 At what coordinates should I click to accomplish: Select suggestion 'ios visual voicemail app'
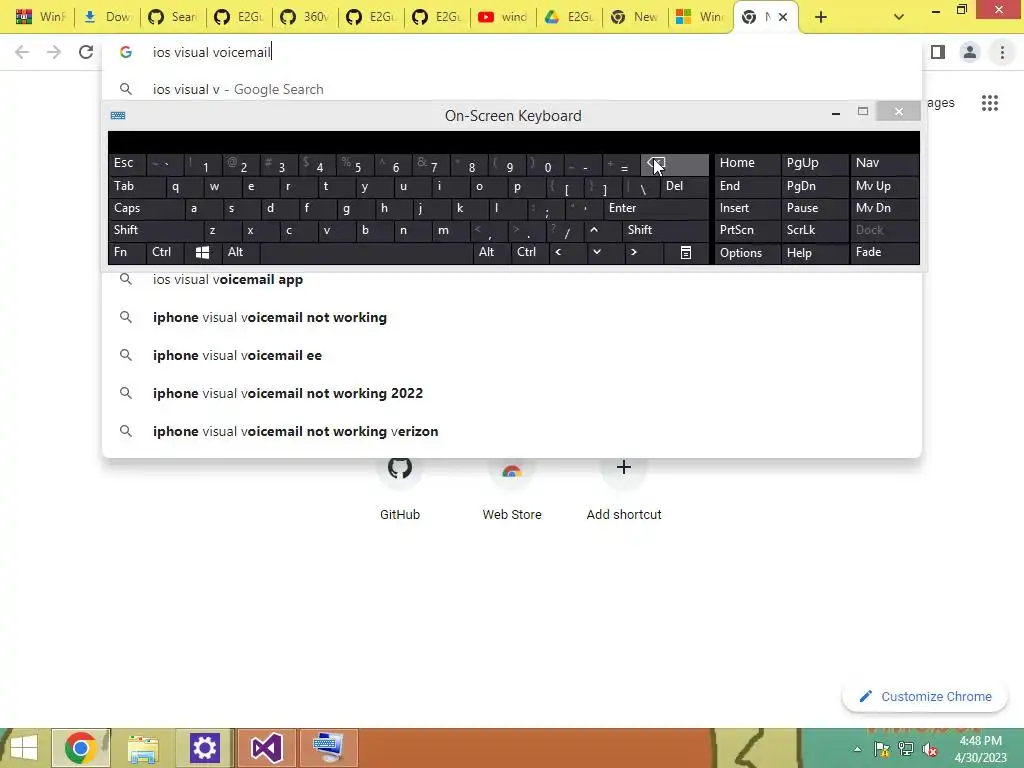(512, 280)
